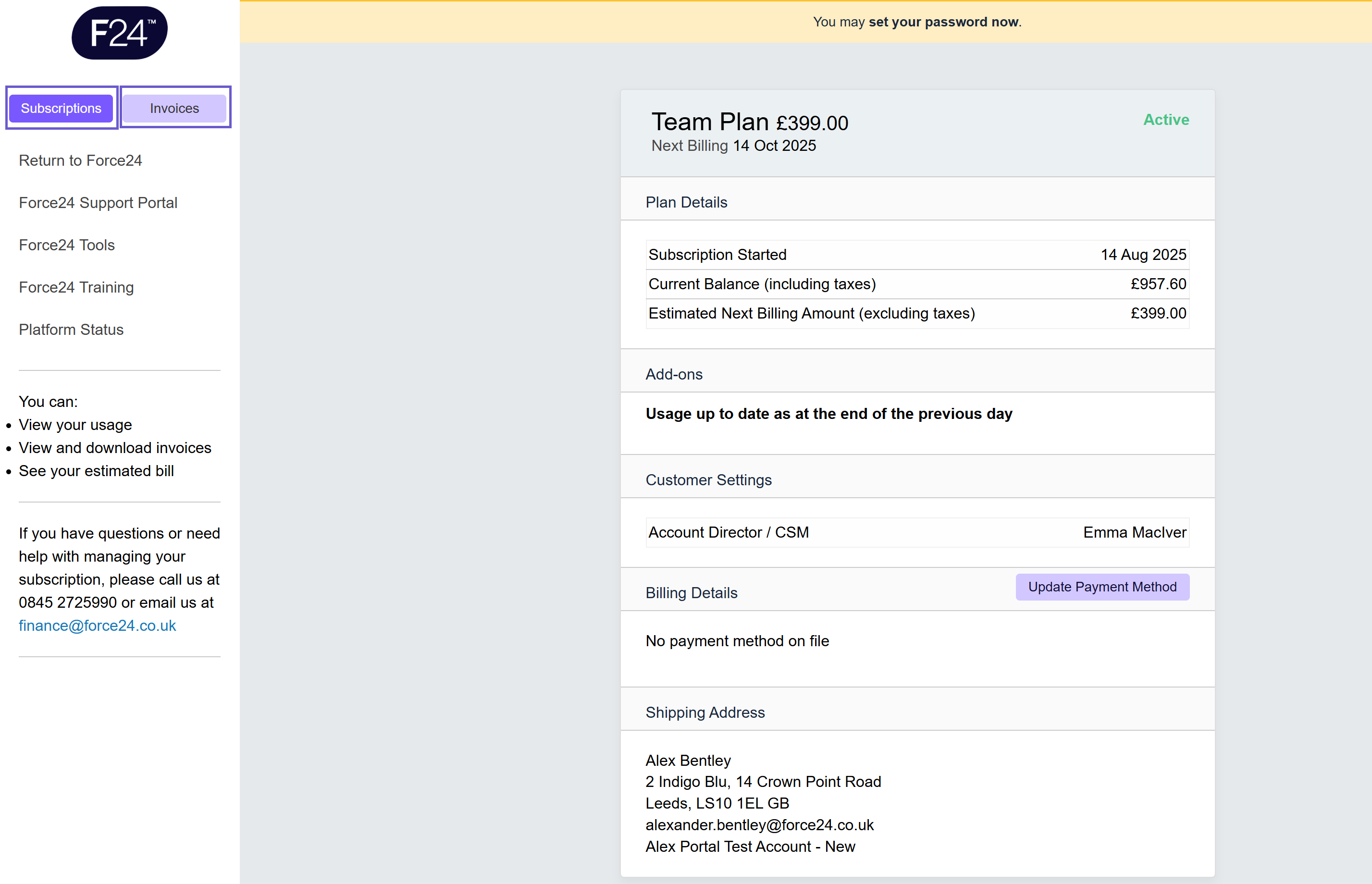Screen dimensions: 1372x884
Task: Click the F24 logo
Action: 119,33
